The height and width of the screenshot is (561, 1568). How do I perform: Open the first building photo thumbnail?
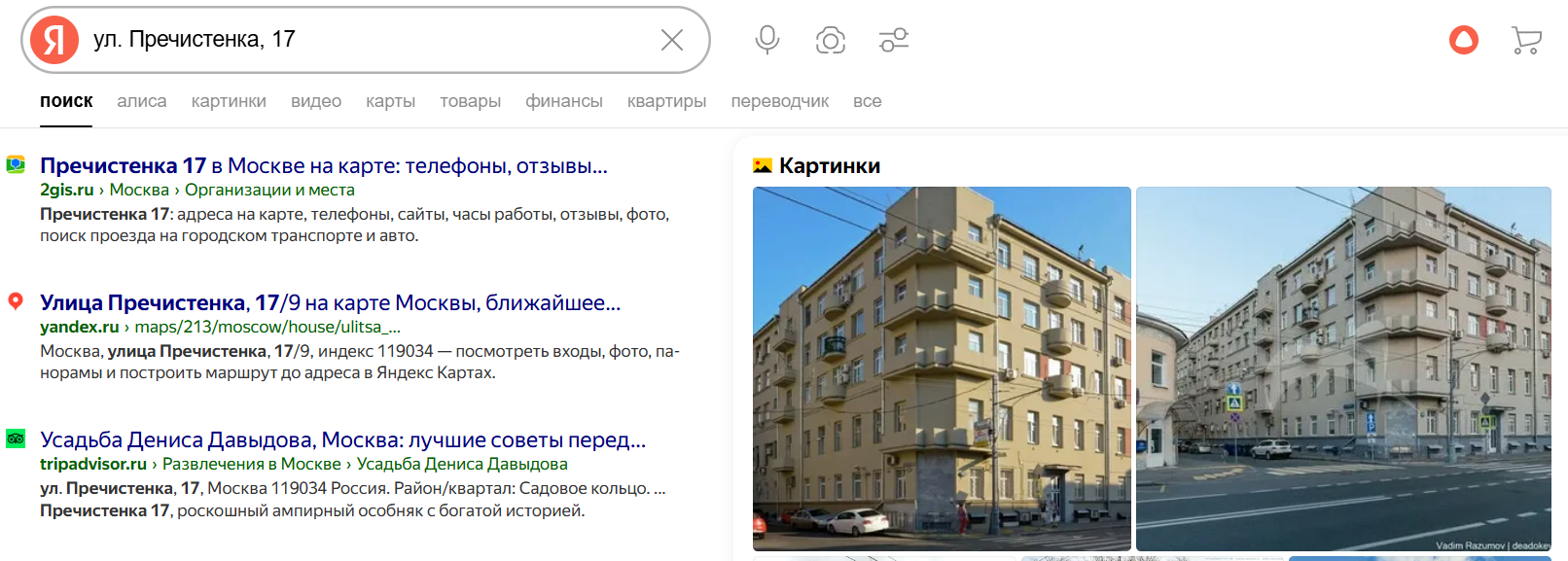click(942, 368)
